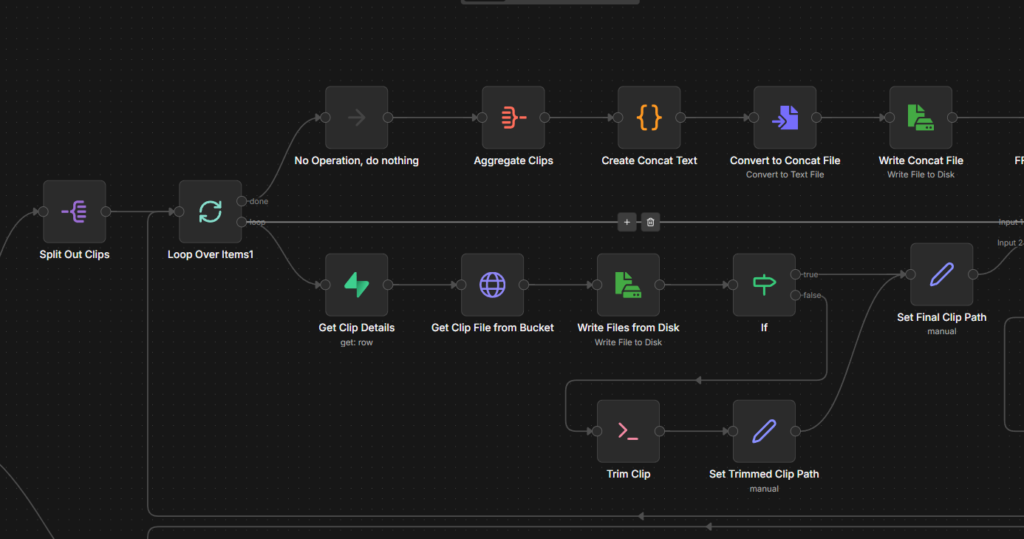Click the Get Clip File from Bucket globe node

[x=492, y=284]
